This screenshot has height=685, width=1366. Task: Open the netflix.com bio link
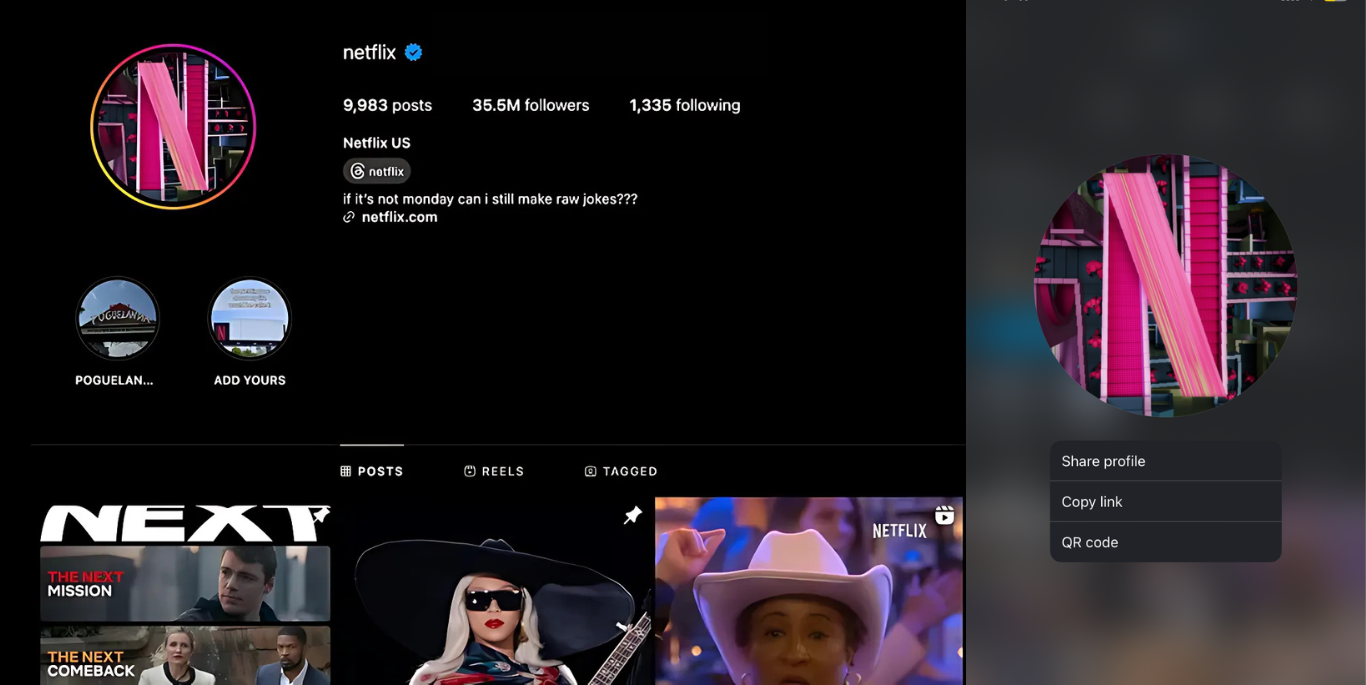pos(399,217)
